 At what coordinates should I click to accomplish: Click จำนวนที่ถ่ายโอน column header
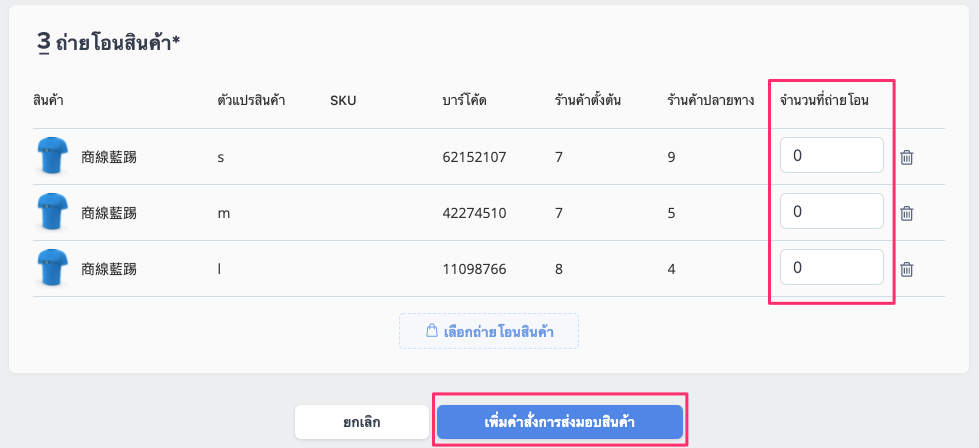click(x=824, y=100)
